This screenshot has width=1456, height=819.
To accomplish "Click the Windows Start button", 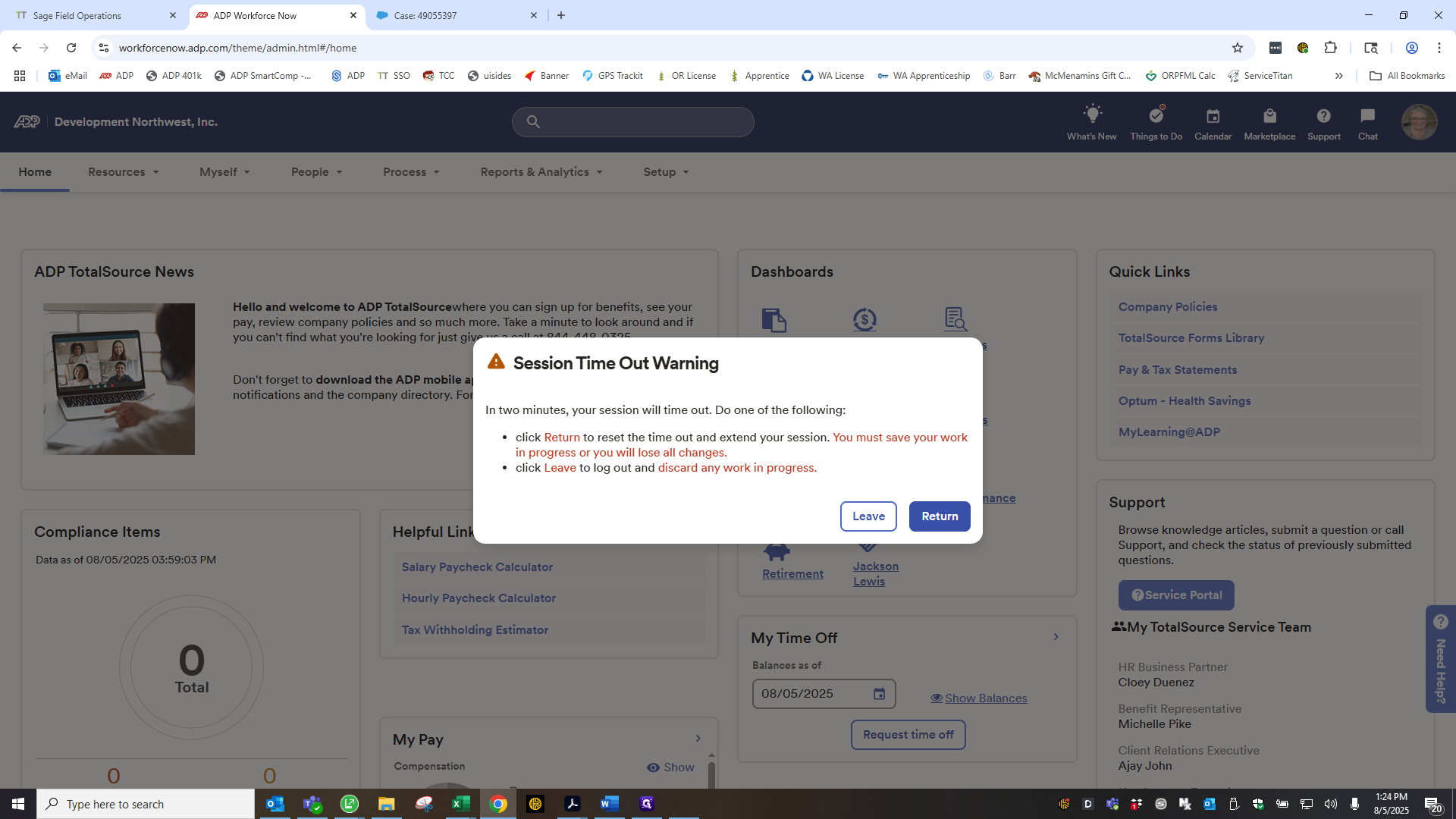I will pos(18,804).
